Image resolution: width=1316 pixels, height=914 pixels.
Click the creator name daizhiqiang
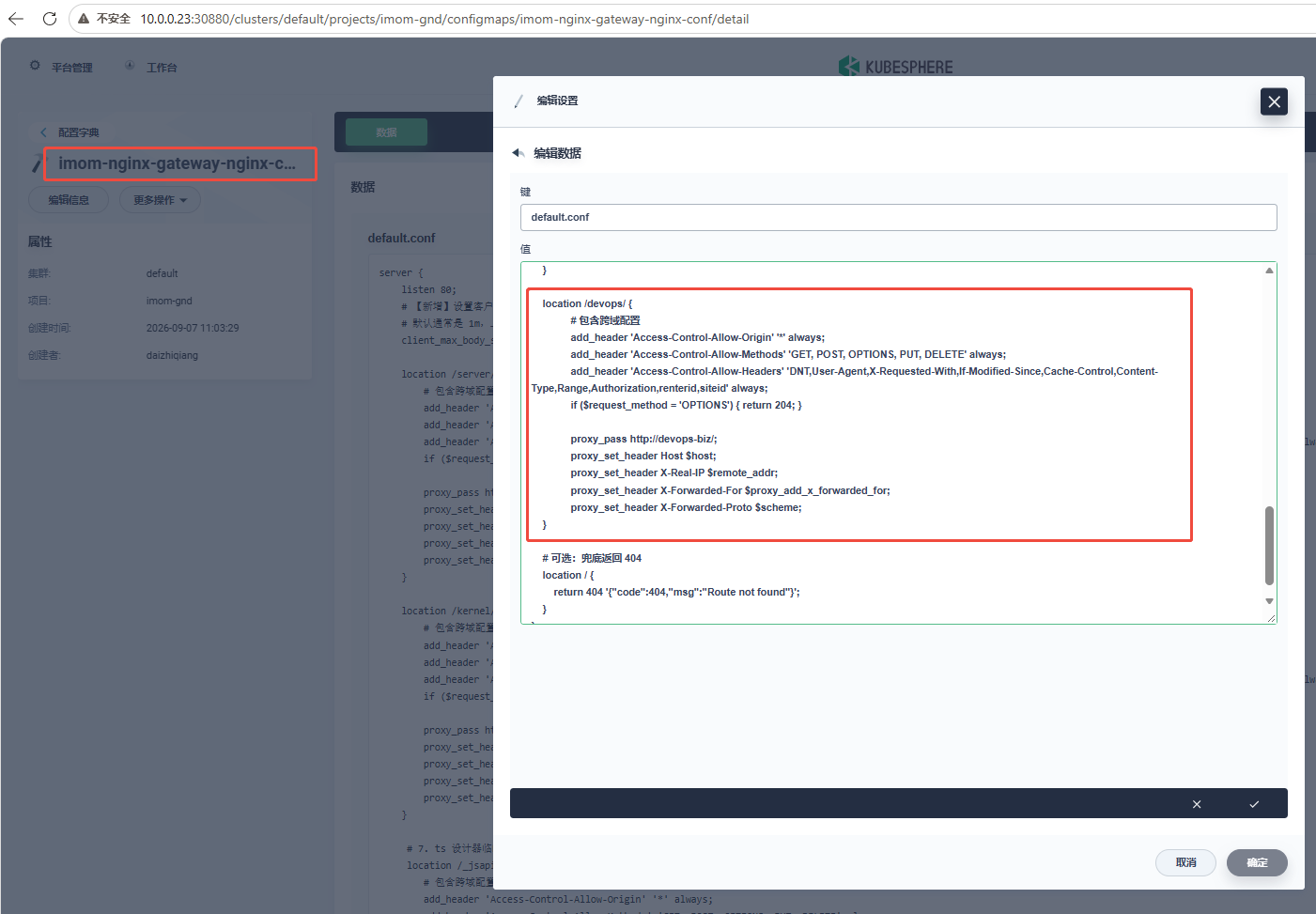click(x=172, y=355)
